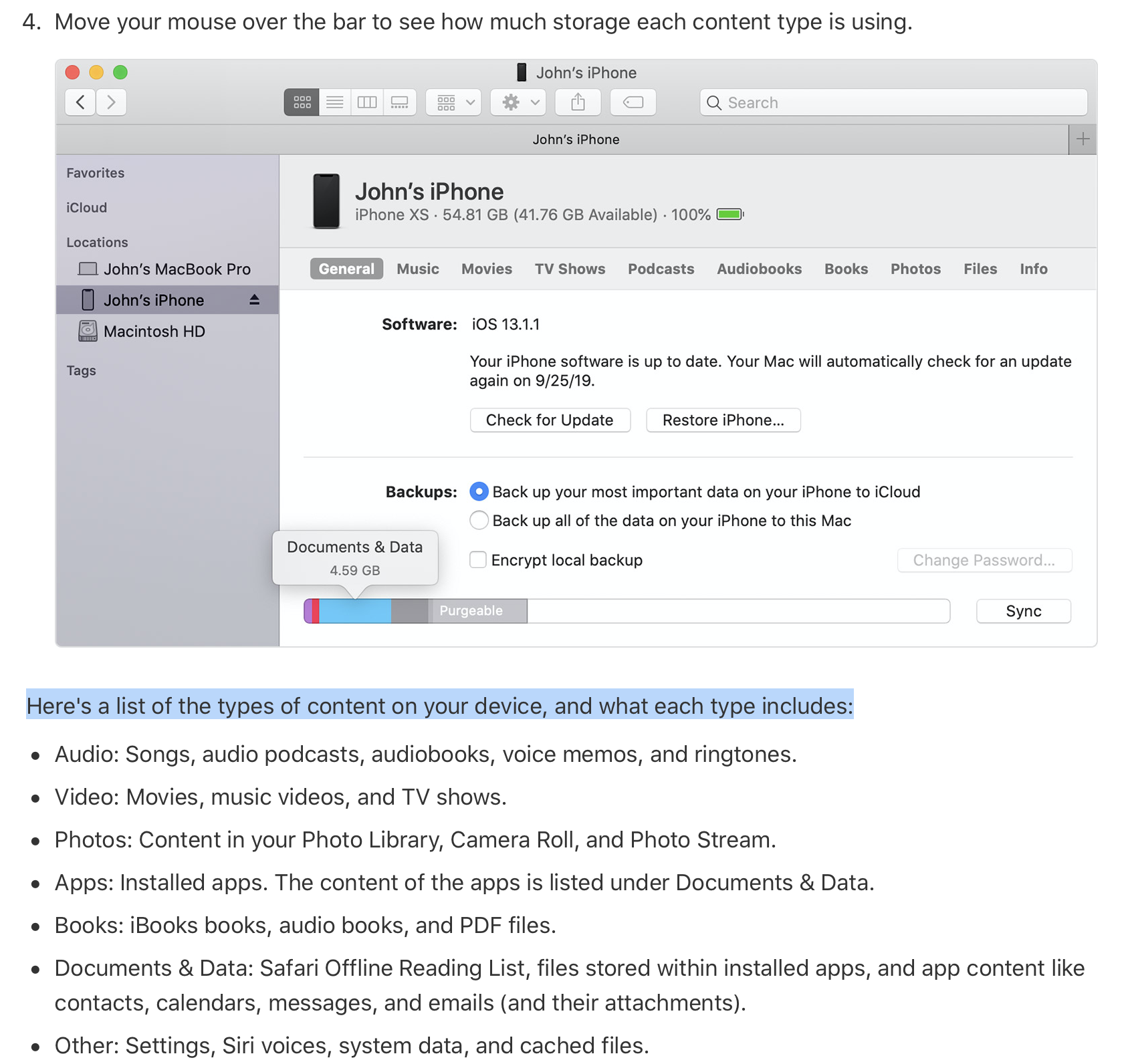Open the group-by arrangement dropdown
The image size is (1126, 1064).
454,102
